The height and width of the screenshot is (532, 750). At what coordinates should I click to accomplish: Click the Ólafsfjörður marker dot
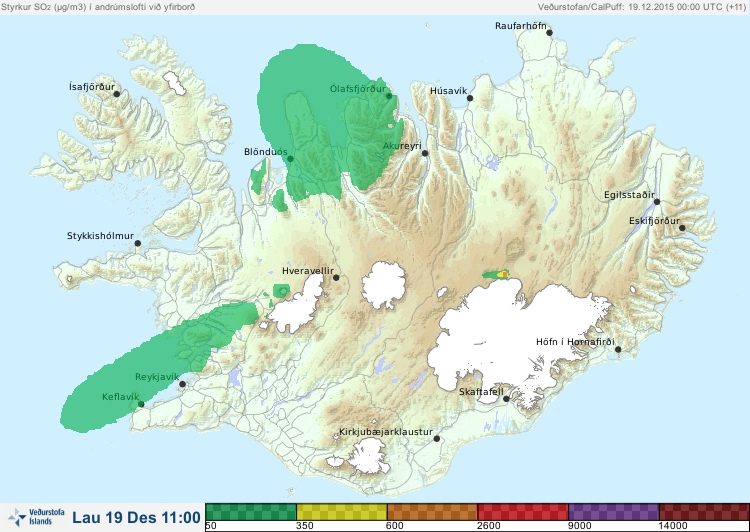pyautogui.click(x=389, y=96)
